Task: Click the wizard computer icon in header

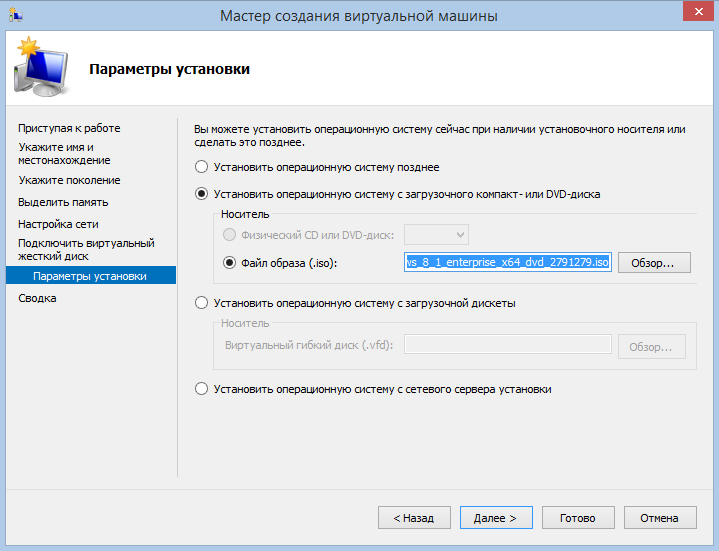Action: [x=39, y=67]
